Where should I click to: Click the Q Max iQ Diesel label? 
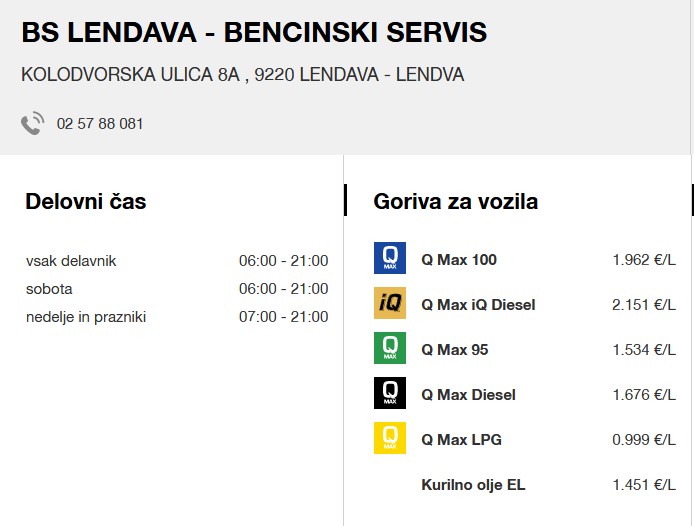(x=478, y=305)
